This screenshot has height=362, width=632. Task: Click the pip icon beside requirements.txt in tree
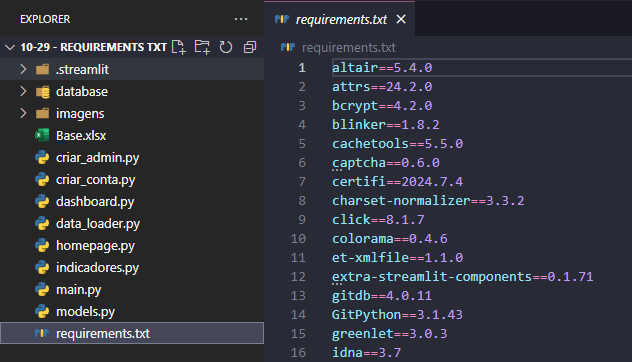click(42, 333)
